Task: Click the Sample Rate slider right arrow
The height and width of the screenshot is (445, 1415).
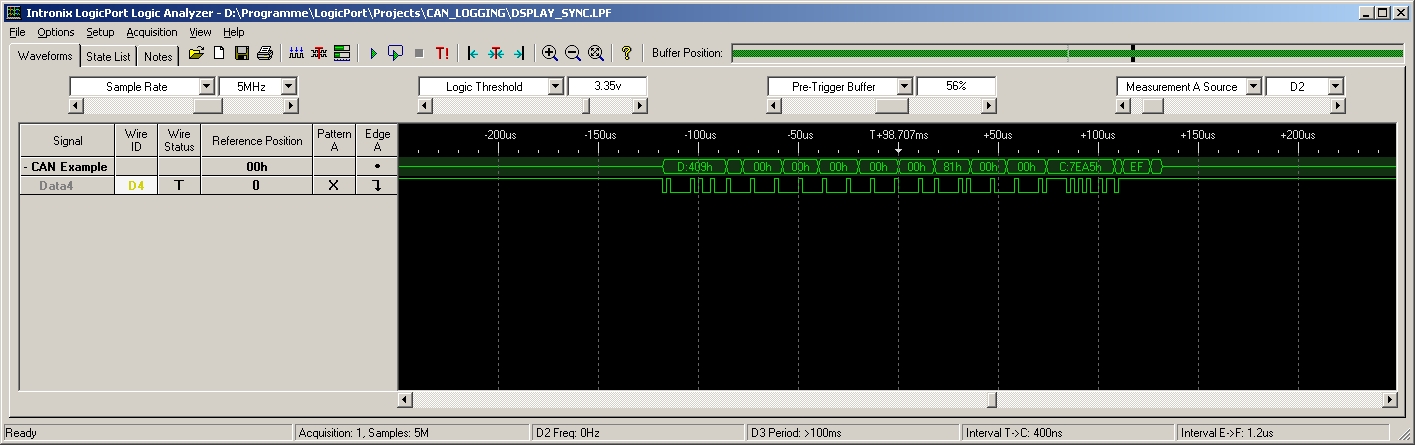Action: point(290,106)
